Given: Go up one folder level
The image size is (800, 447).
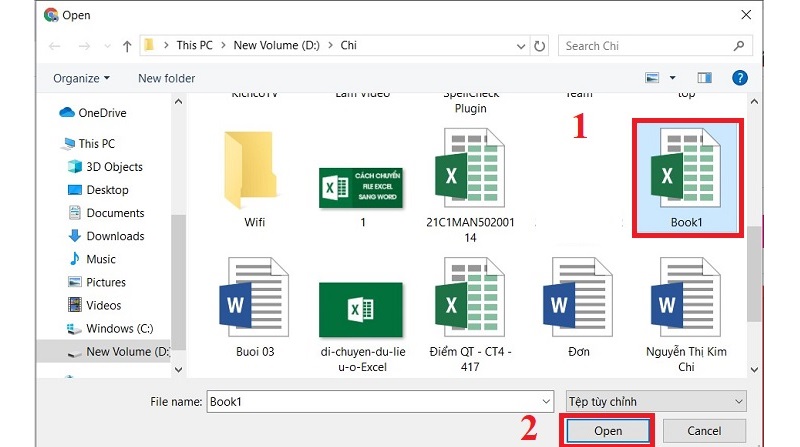Looking at the screenshot, I should tap(127, 46).
